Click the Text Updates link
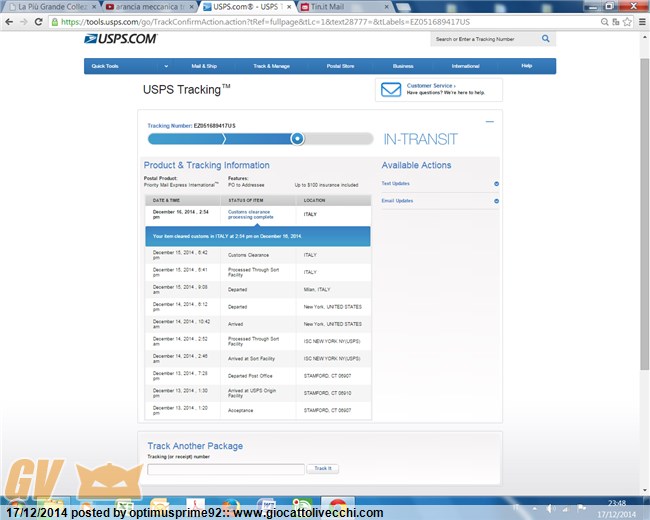The image size is (650, 520). [x=395, y=183]
